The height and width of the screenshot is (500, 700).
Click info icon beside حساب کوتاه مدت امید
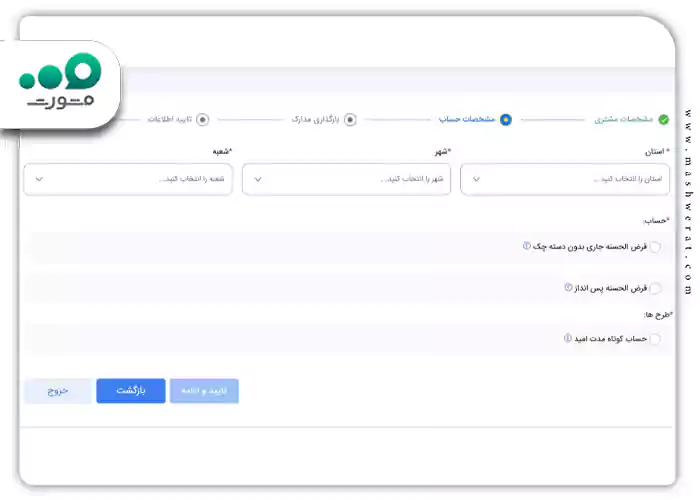(567, 338)
